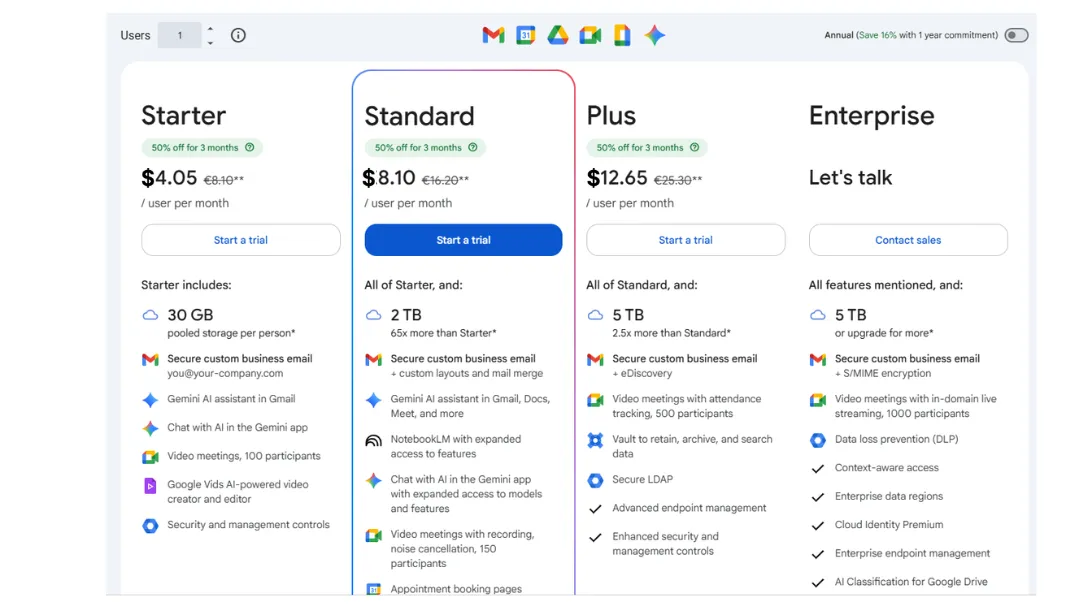Click the Plus 50% off for 3 months badge
Image resolution: width=1080 pixels, height=608 pixels.
pos(647,147)
